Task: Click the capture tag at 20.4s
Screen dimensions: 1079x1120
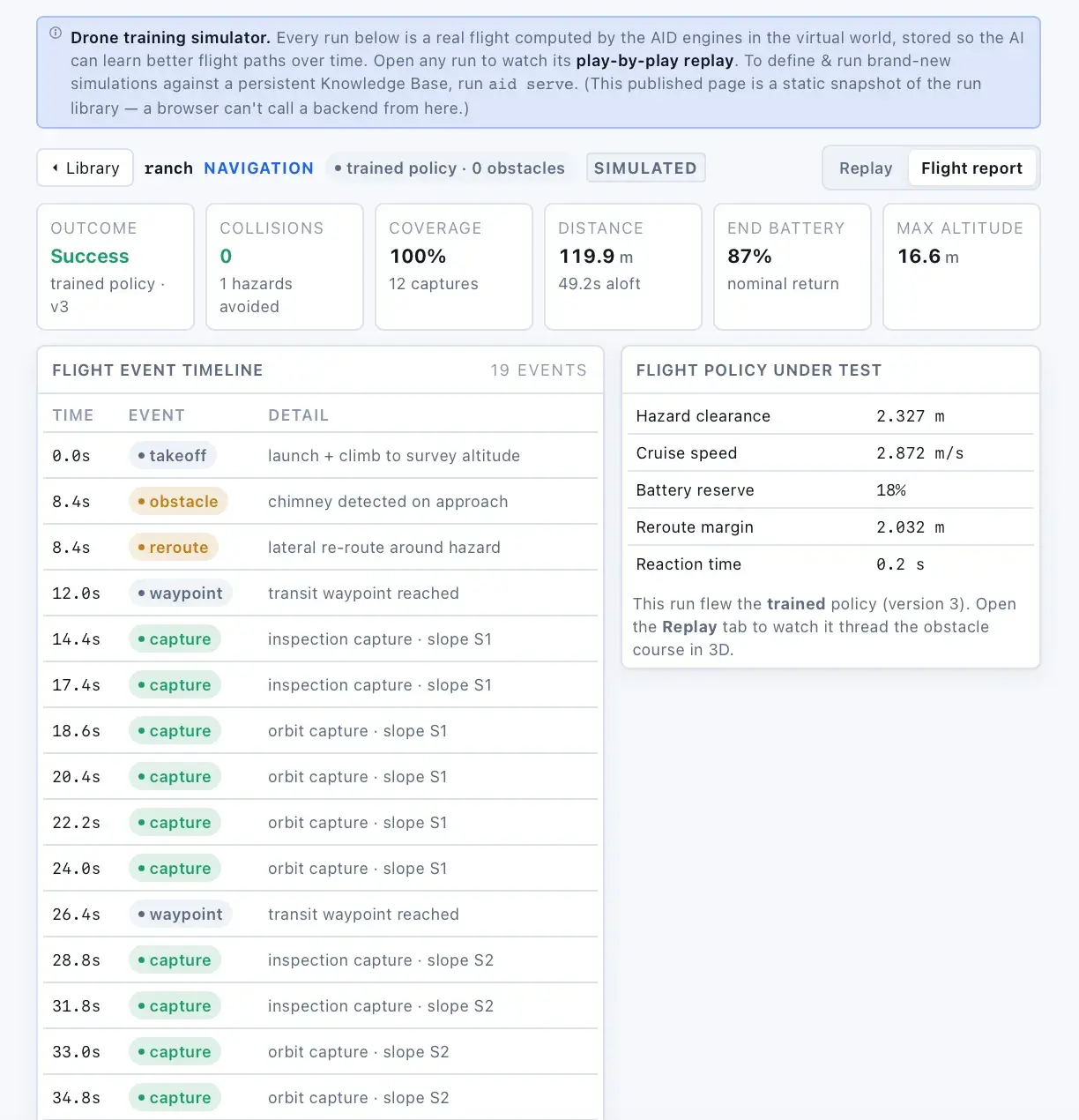Action: (175, 776)
